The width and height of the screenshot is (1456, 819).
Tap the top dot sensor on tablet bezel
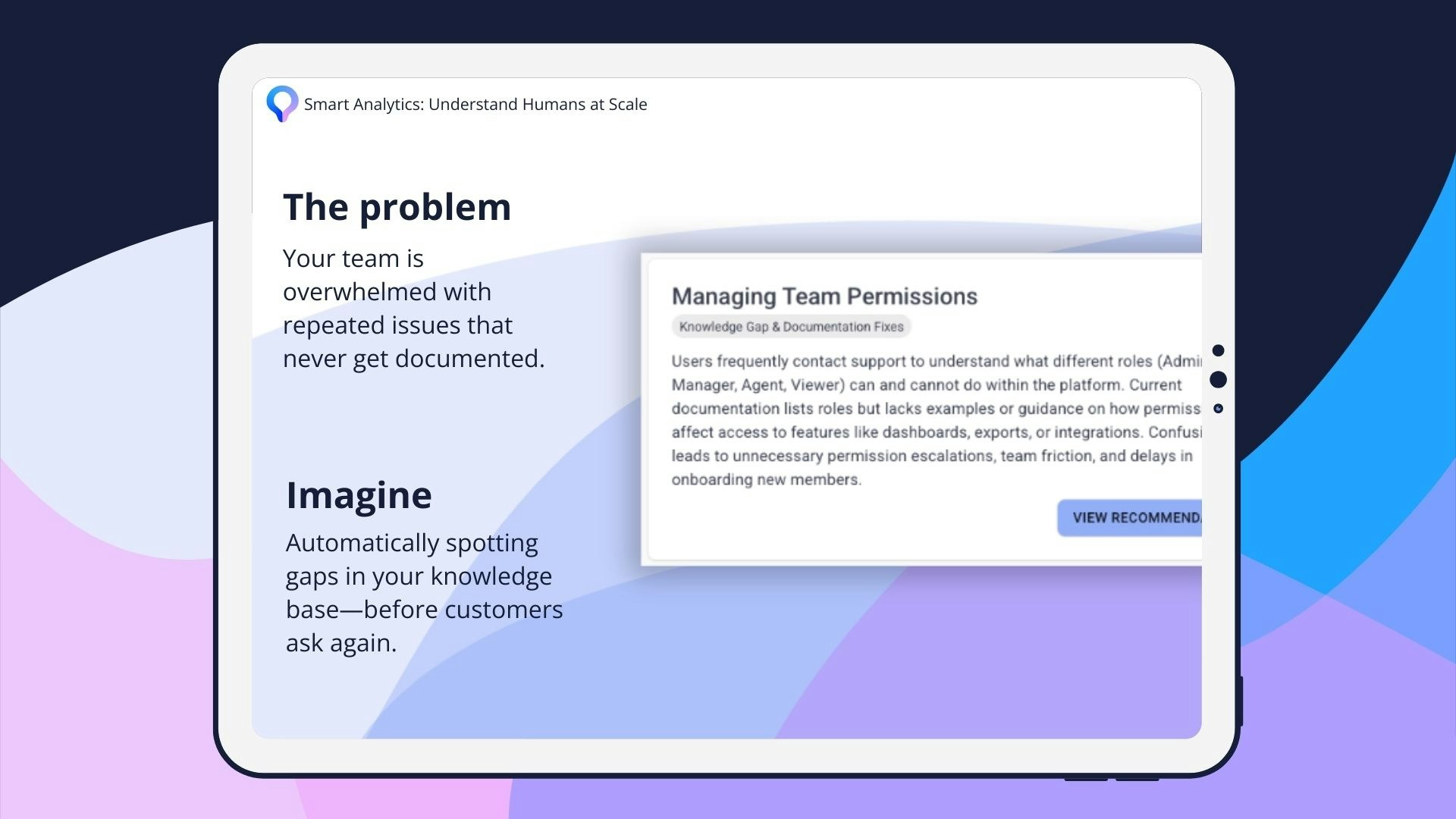point(1218,350)
